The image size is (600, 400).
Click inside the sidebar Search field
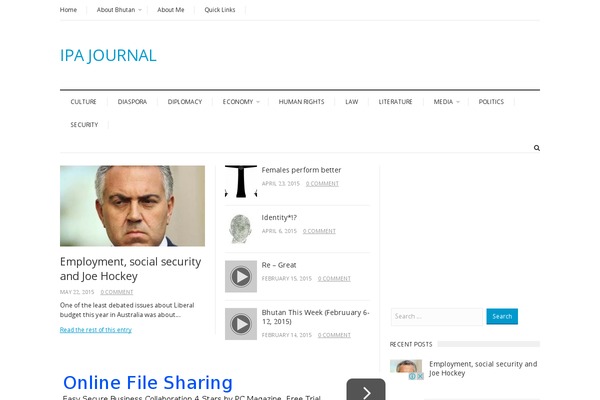pyautogui.click(x=437, y=317)
